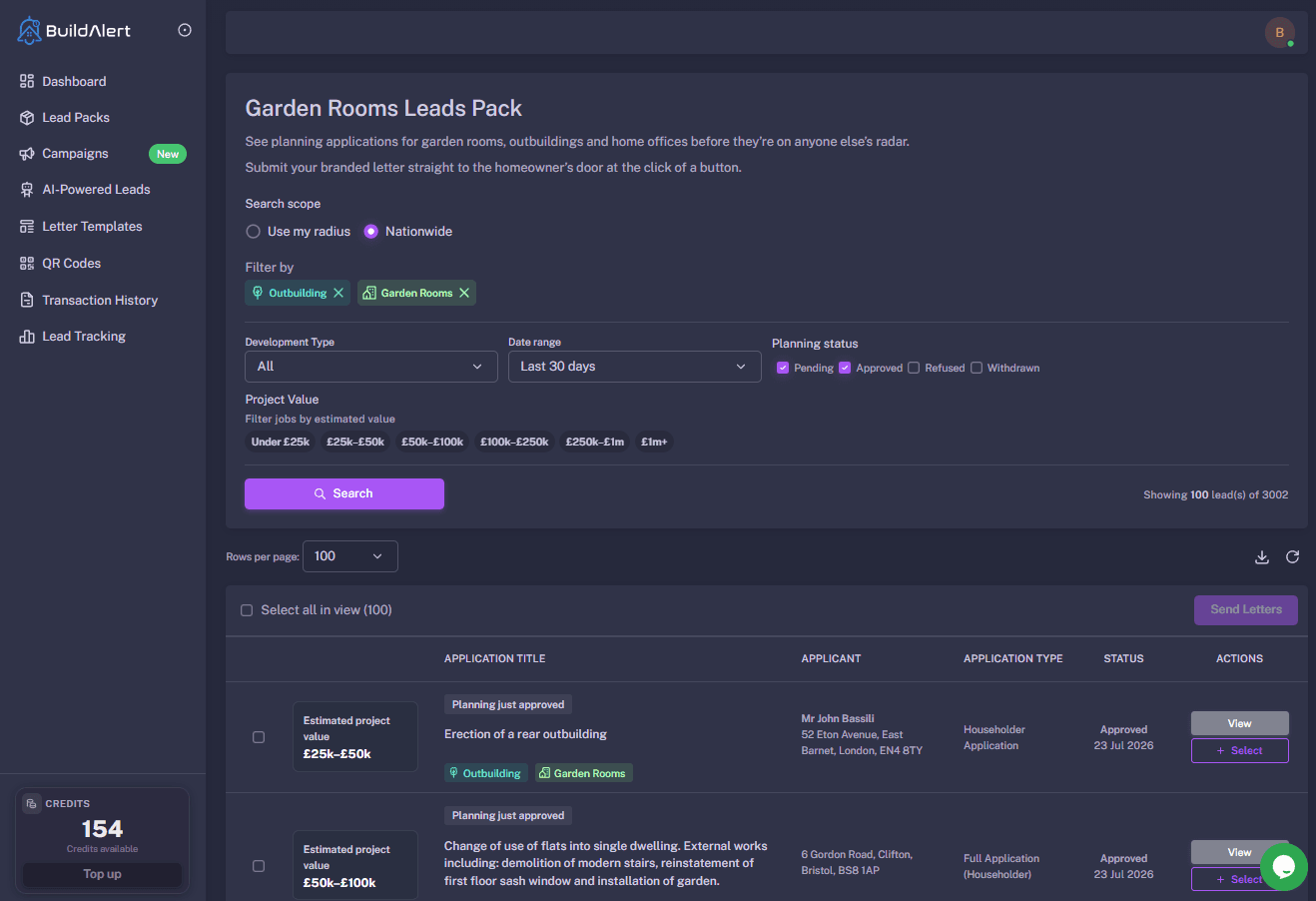Tick checkbox for Erection of rear outbuilding lead

coord(259,737)
